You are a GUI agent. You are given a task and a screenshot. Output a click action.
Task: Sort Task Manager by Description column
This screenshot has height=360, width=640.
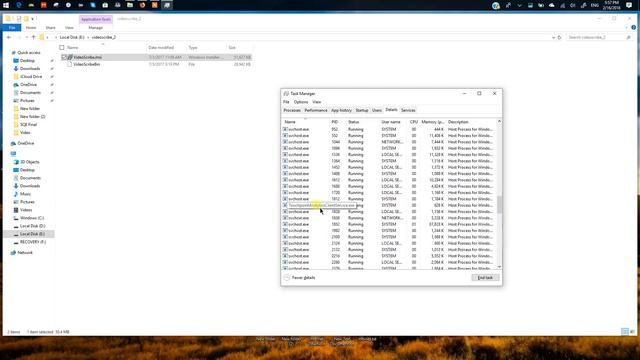point(458,122)
